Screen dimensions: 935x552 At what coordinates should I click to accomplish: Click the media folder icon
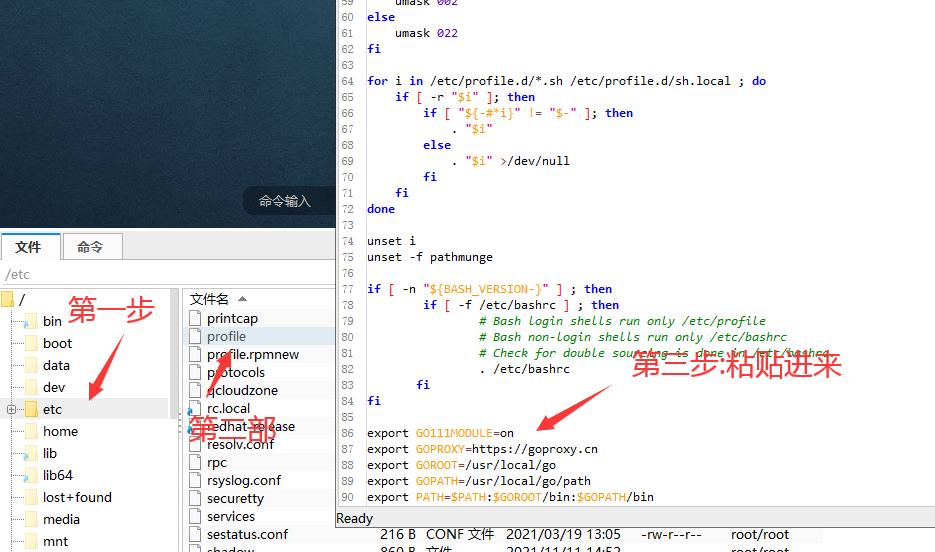(x=32, y=520)
